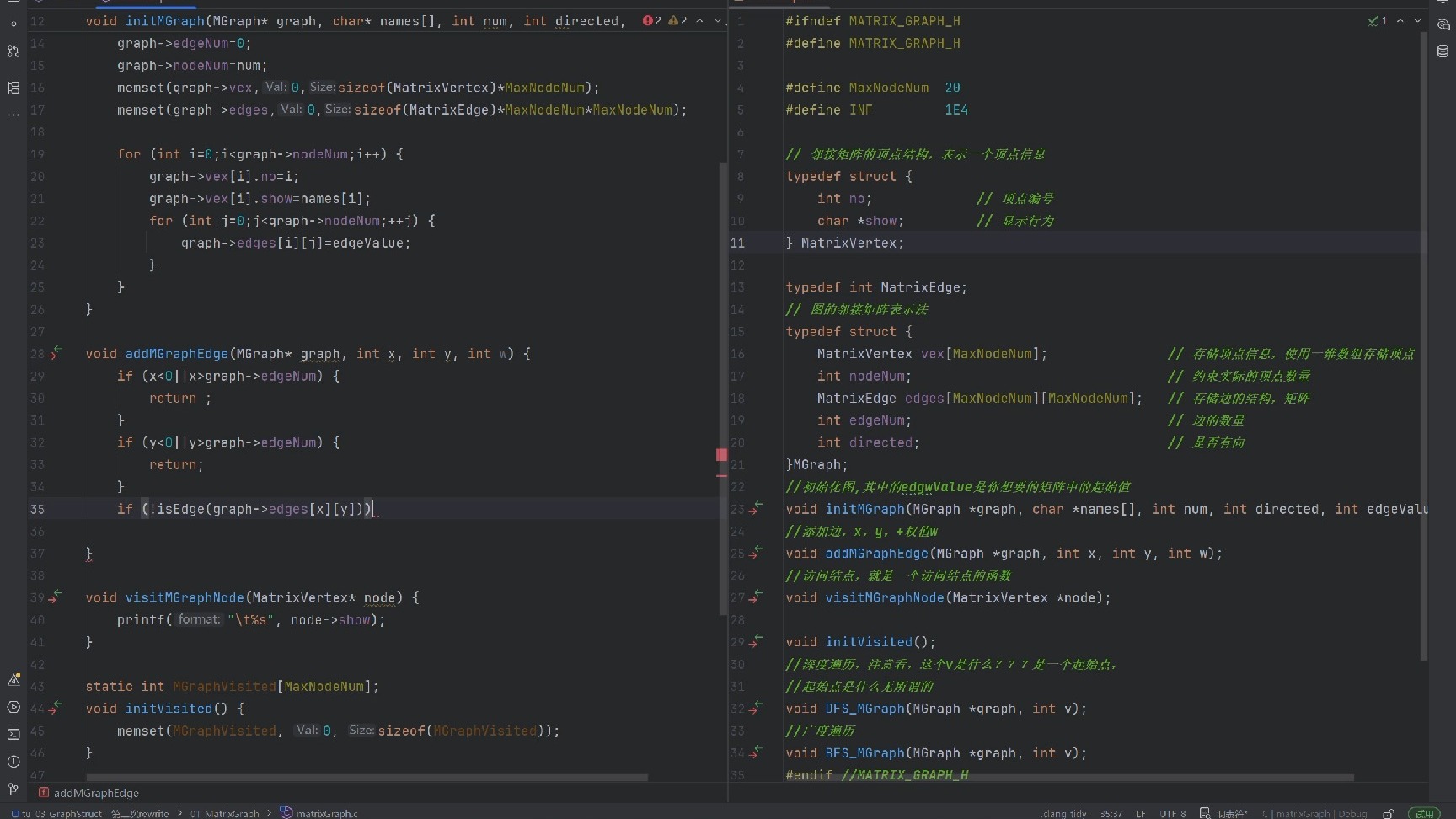
Task: Go to previous highlighted error in left editor
Action: tap(699, 20)
